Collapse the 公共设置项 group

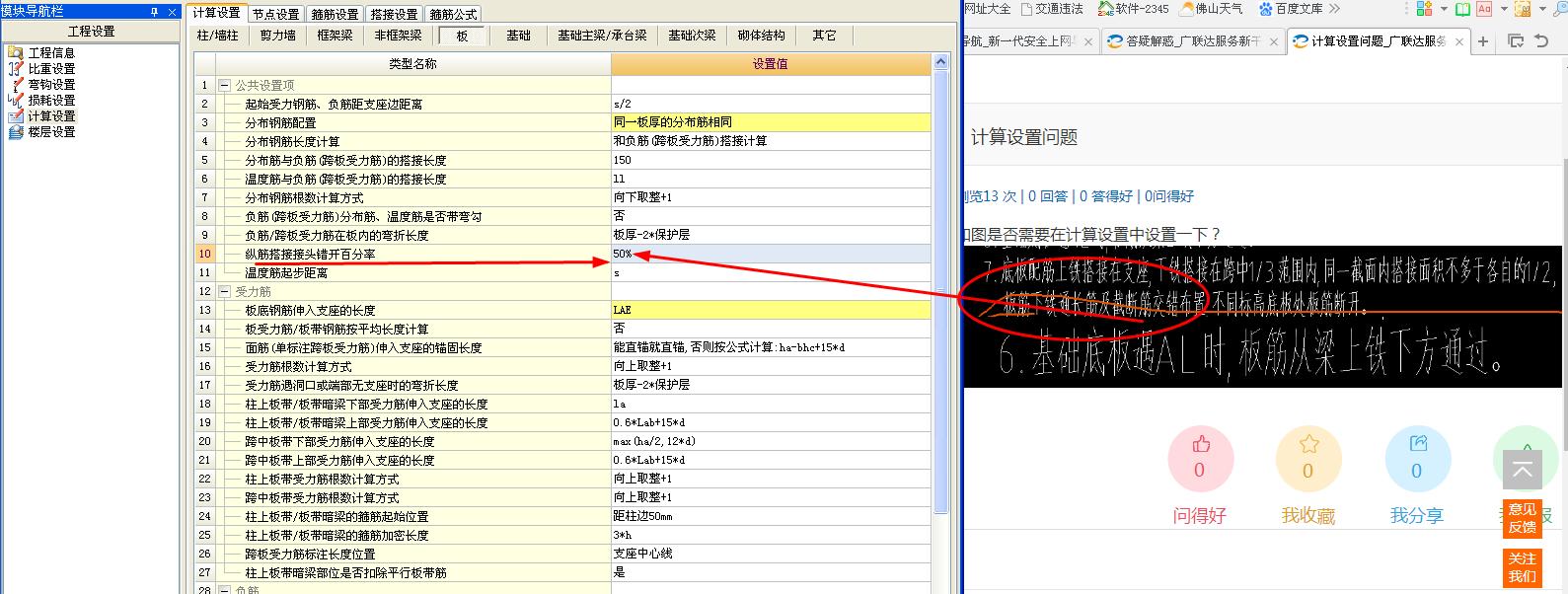[225, 86]
